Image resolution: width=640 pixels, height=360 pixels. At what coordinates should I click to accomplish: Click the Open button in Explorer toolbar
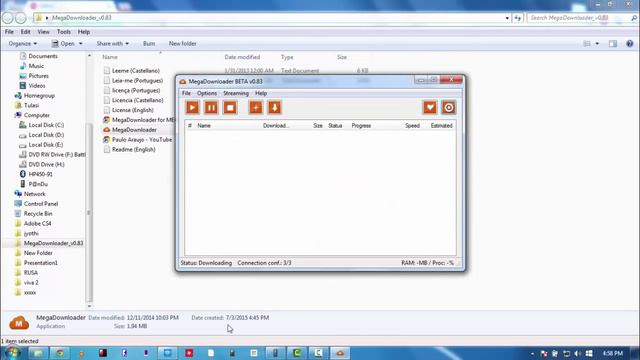(x=67, y=44)
